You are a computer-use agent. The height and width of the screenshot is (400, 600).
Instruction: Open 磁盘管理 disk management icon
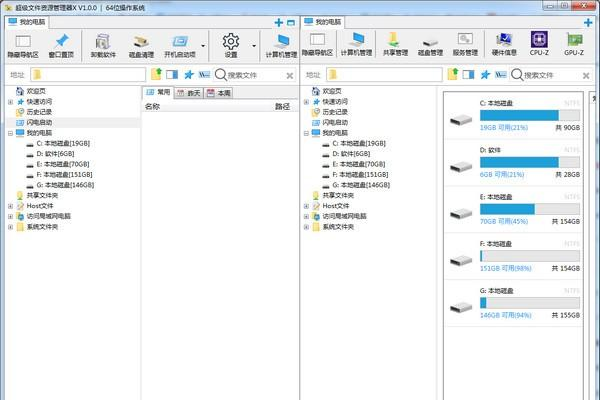point(430,45)
